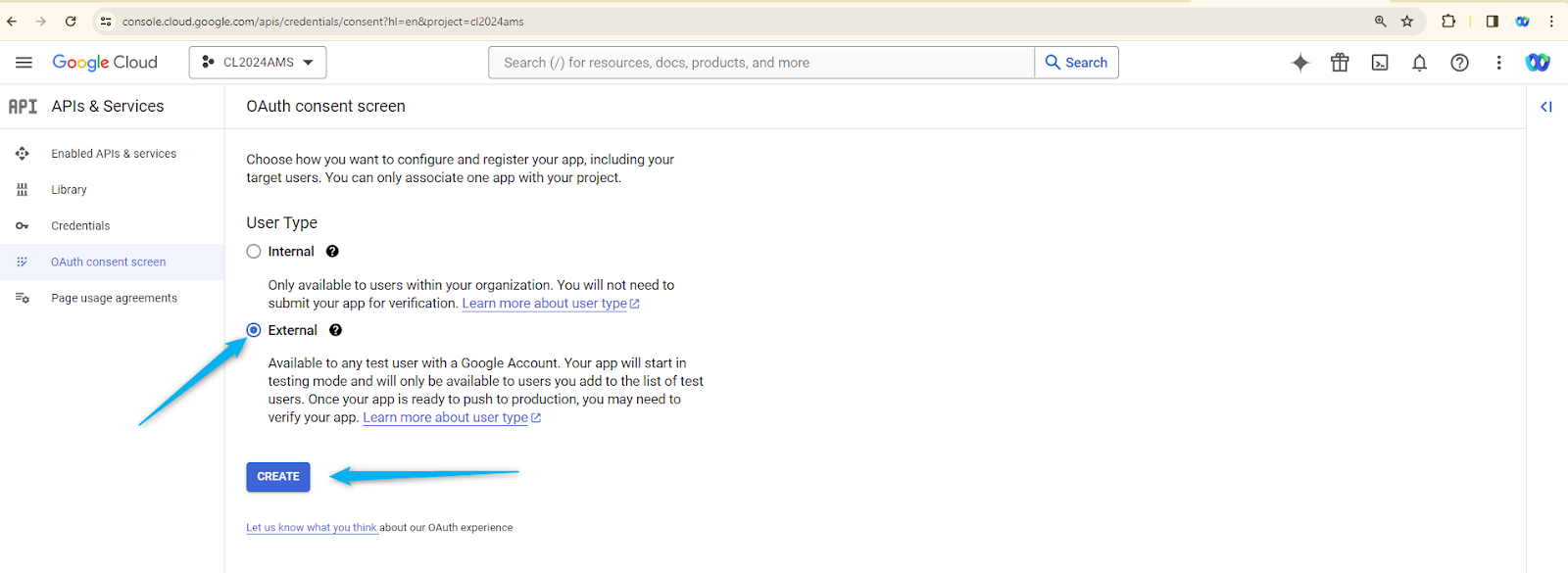
Task: Toggle the browser side panel icon
Action: pyautogui.click(x=1492, y=21)
